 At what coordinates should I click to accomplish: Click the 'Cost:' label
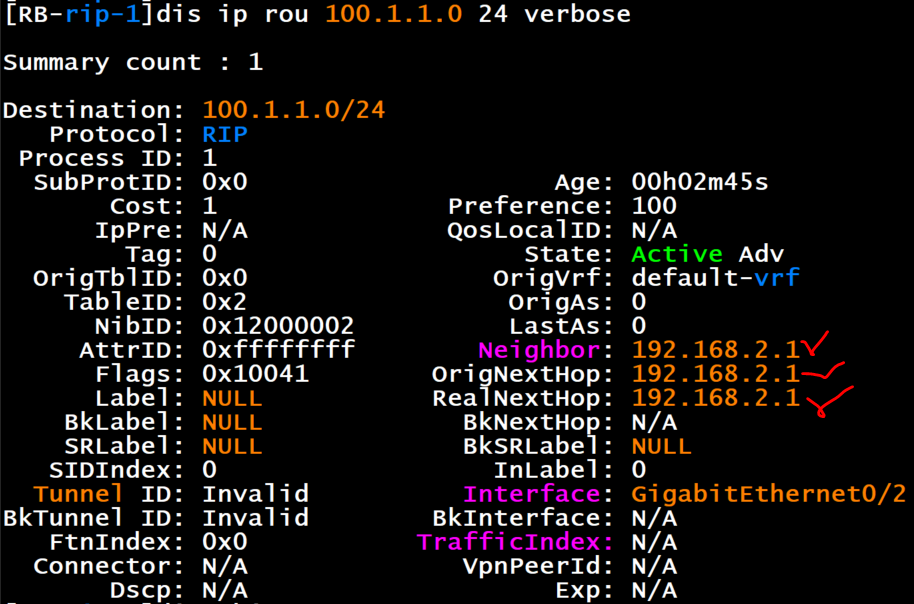tap(147, 206)
